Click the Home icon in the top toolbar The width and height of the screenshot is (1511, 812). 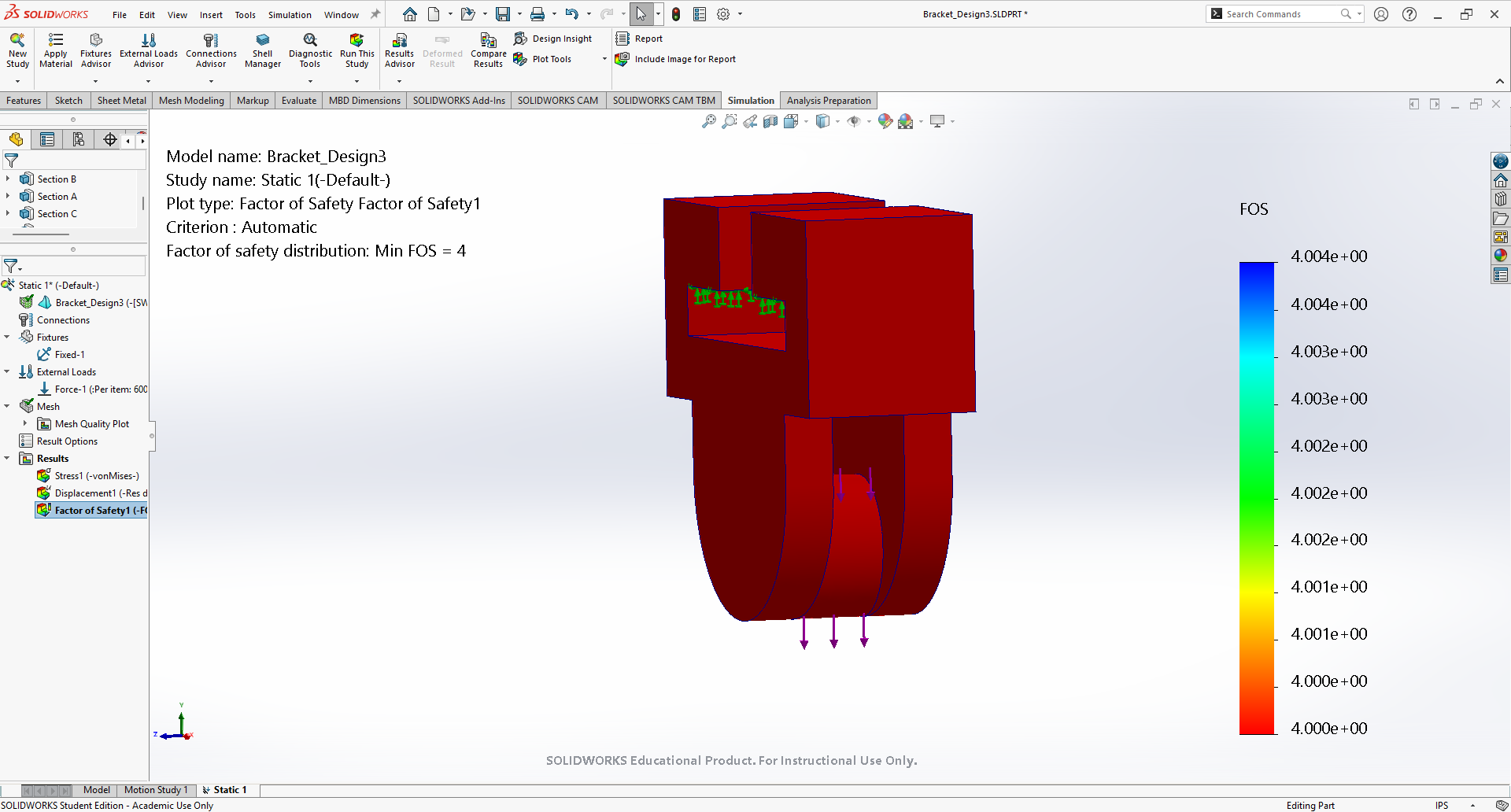click(410, 14)
